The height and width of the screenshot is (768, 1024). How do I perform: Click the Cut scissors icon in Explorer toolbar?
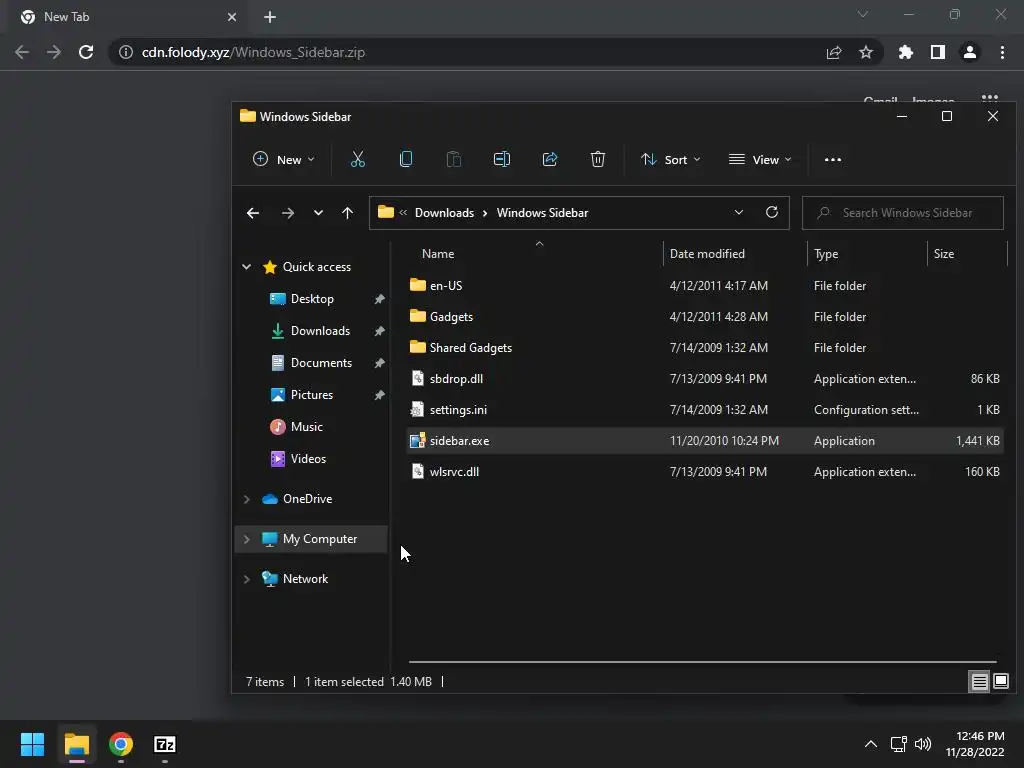click(x=358, y=159)
